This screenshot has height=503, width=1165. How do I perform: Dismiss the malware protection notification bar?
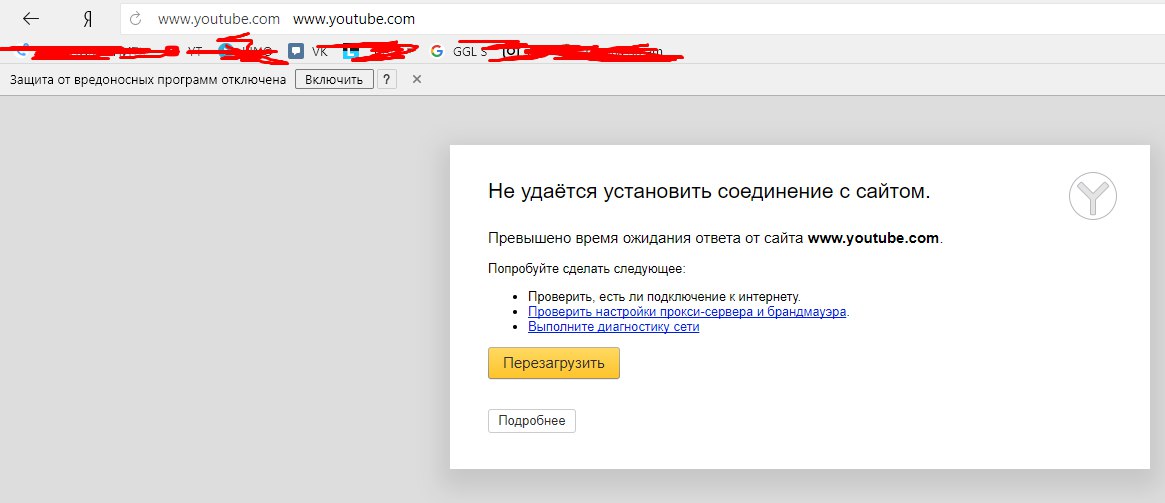coord(417,79)
